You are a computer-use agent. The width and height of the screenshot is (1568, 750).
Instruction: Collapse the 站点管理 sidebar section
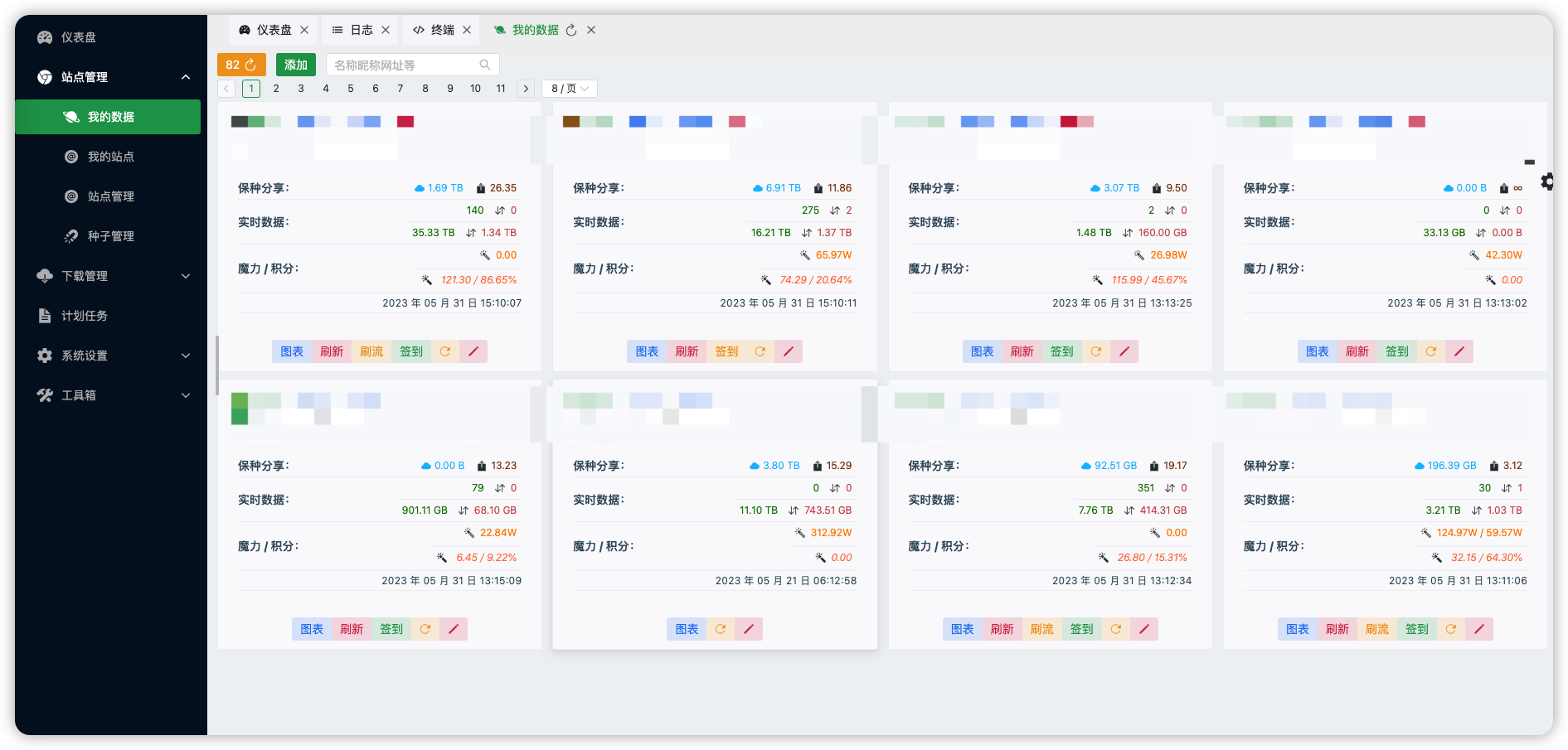pyautogui.click(x=108, y=77)
